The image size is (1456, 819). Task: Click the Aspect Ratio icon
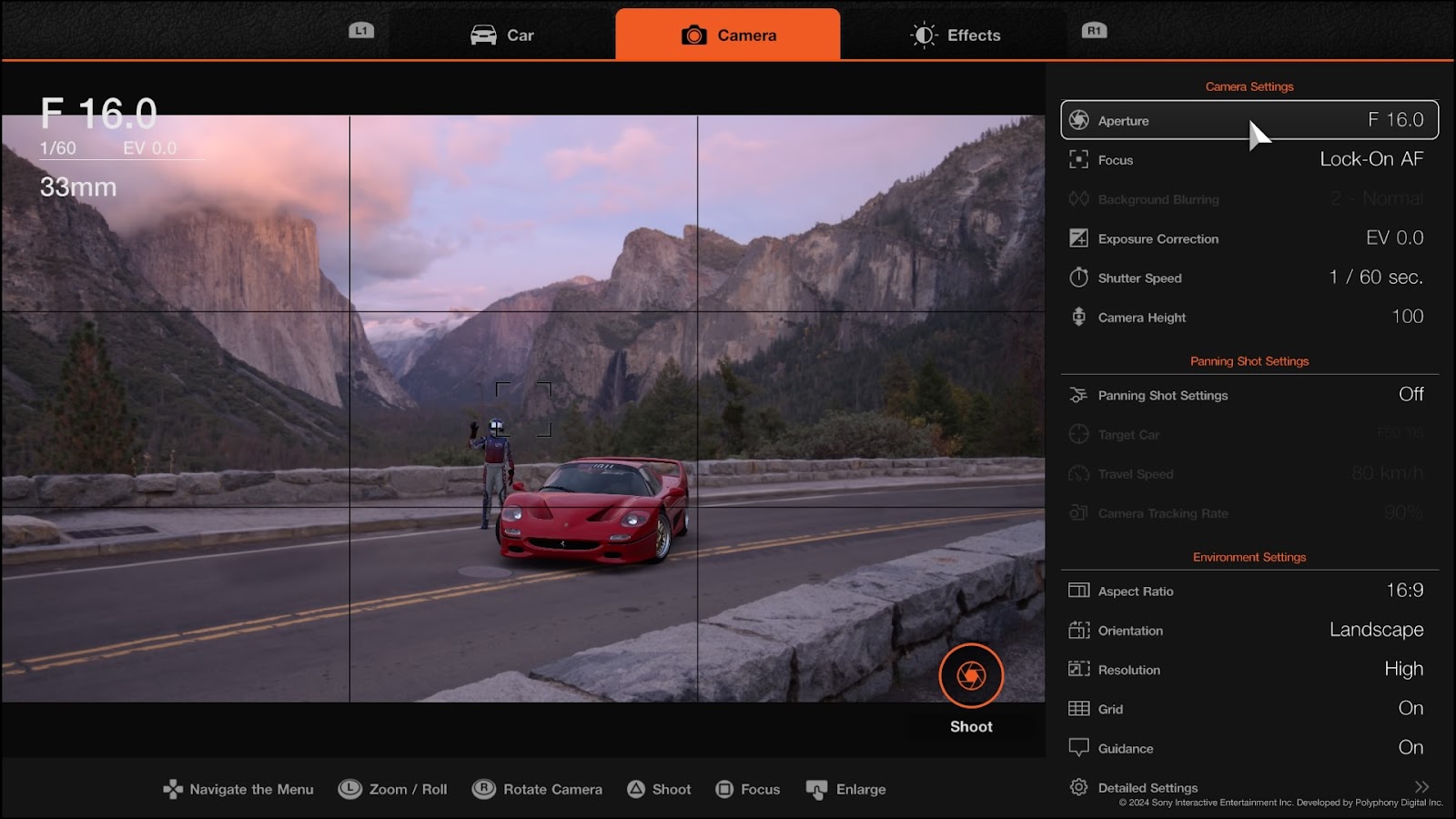pos(1079,591)
